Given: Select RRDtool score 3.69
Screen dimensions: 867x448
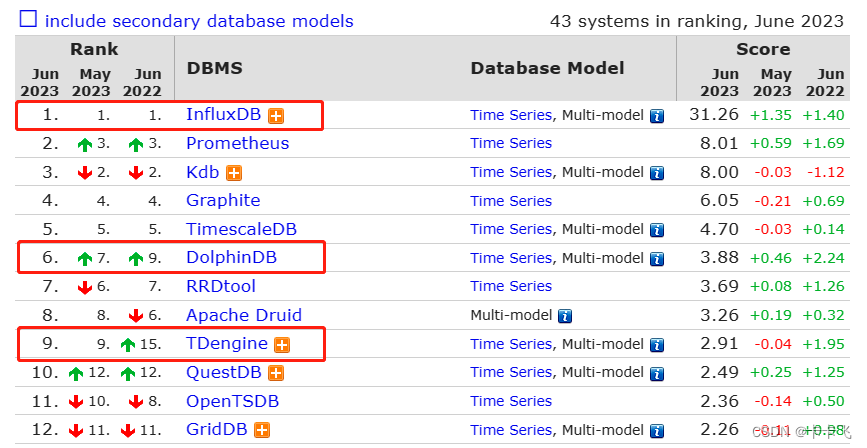Looking at the screenshot, I should tap(719, 286).
